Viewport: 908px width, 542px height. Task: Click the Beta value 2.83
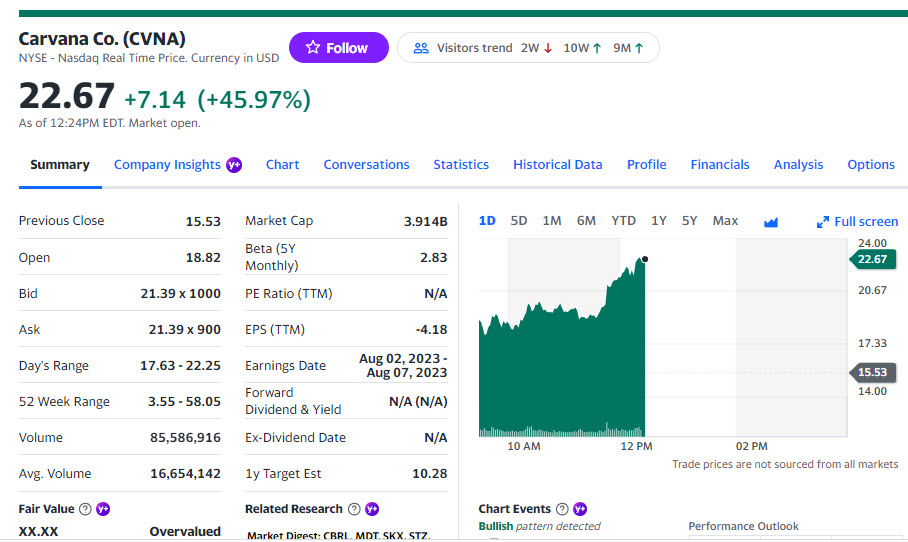point(434,258)
